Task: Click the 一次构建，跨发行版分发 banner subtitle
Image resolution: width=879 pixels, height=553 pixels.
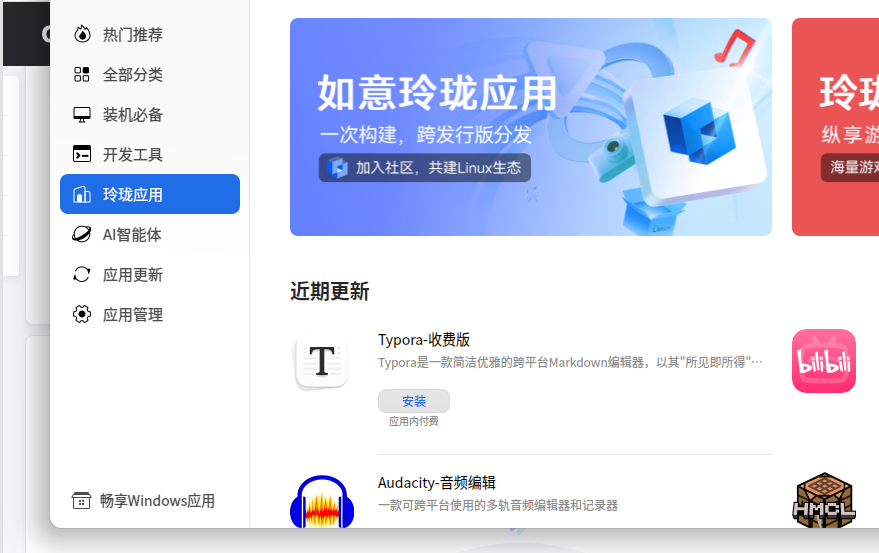Action: (425, 135)
